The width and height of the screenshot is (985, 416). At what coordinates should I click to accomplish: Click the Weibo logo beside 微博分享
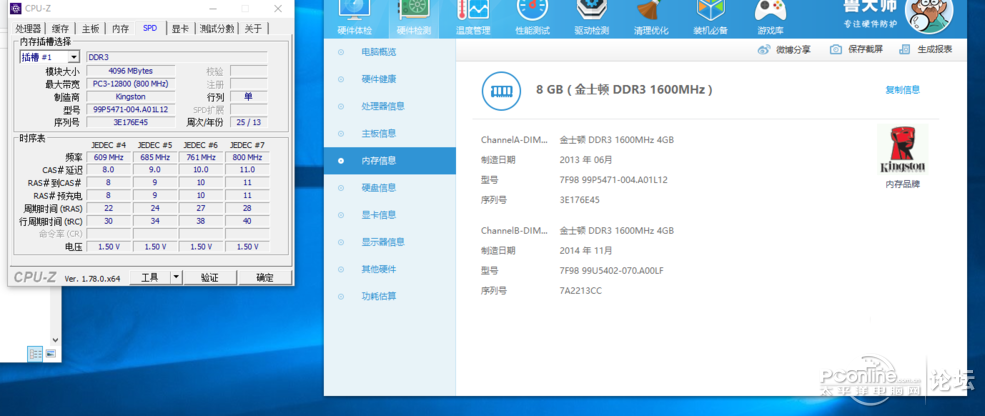[x=764, y=50]
